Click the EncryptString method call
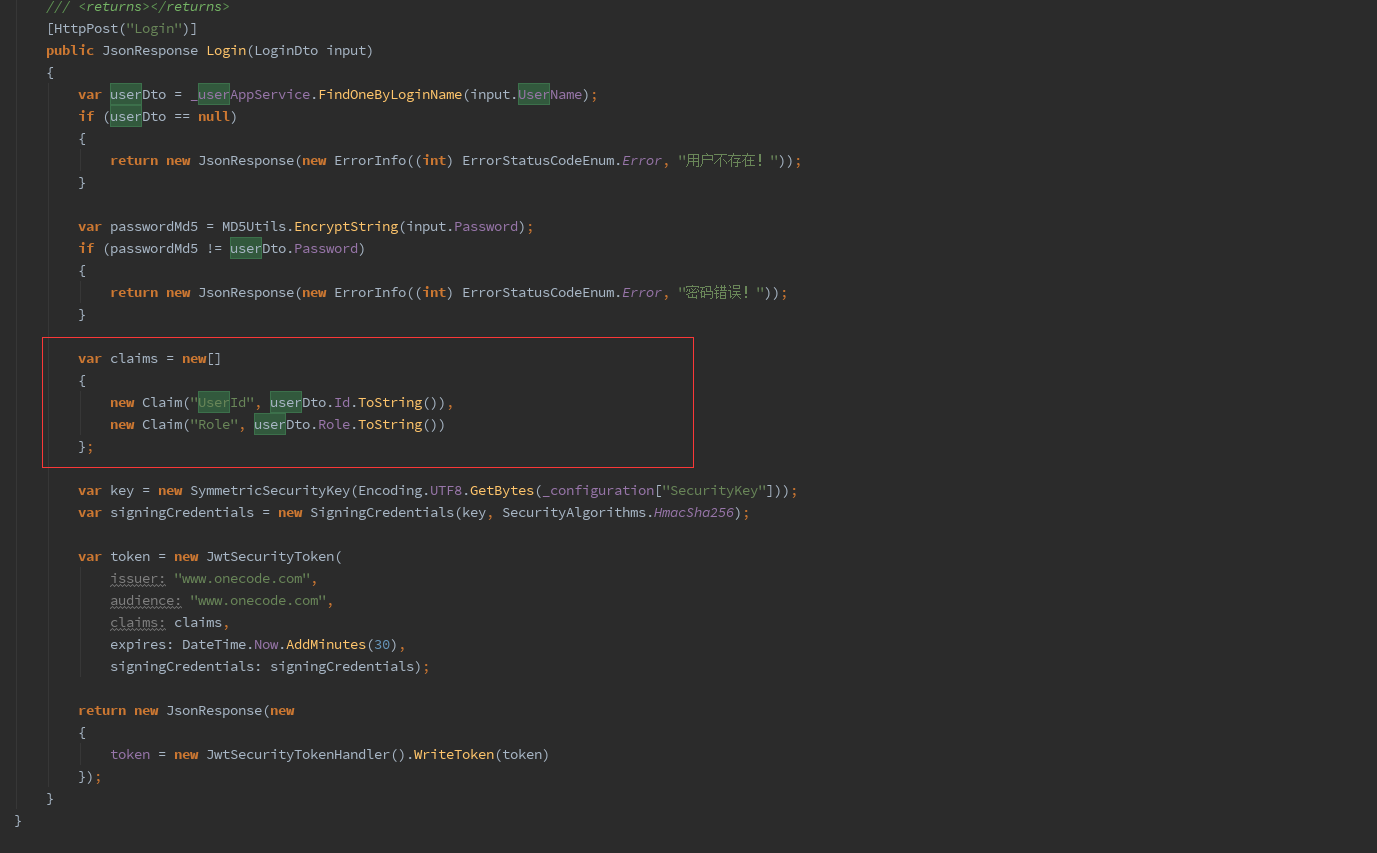The width and height of the screenshot is (1377, 853). tap(346, 226)
